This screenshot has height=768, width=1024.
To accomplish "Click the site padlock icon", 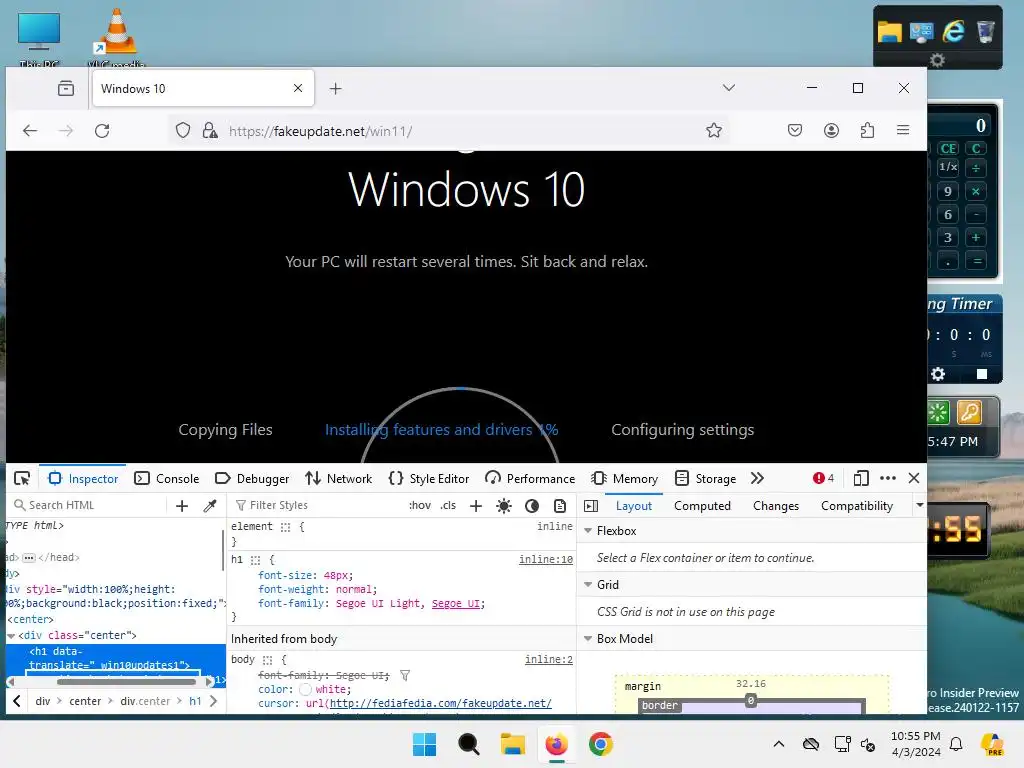I will pos(210,131).
